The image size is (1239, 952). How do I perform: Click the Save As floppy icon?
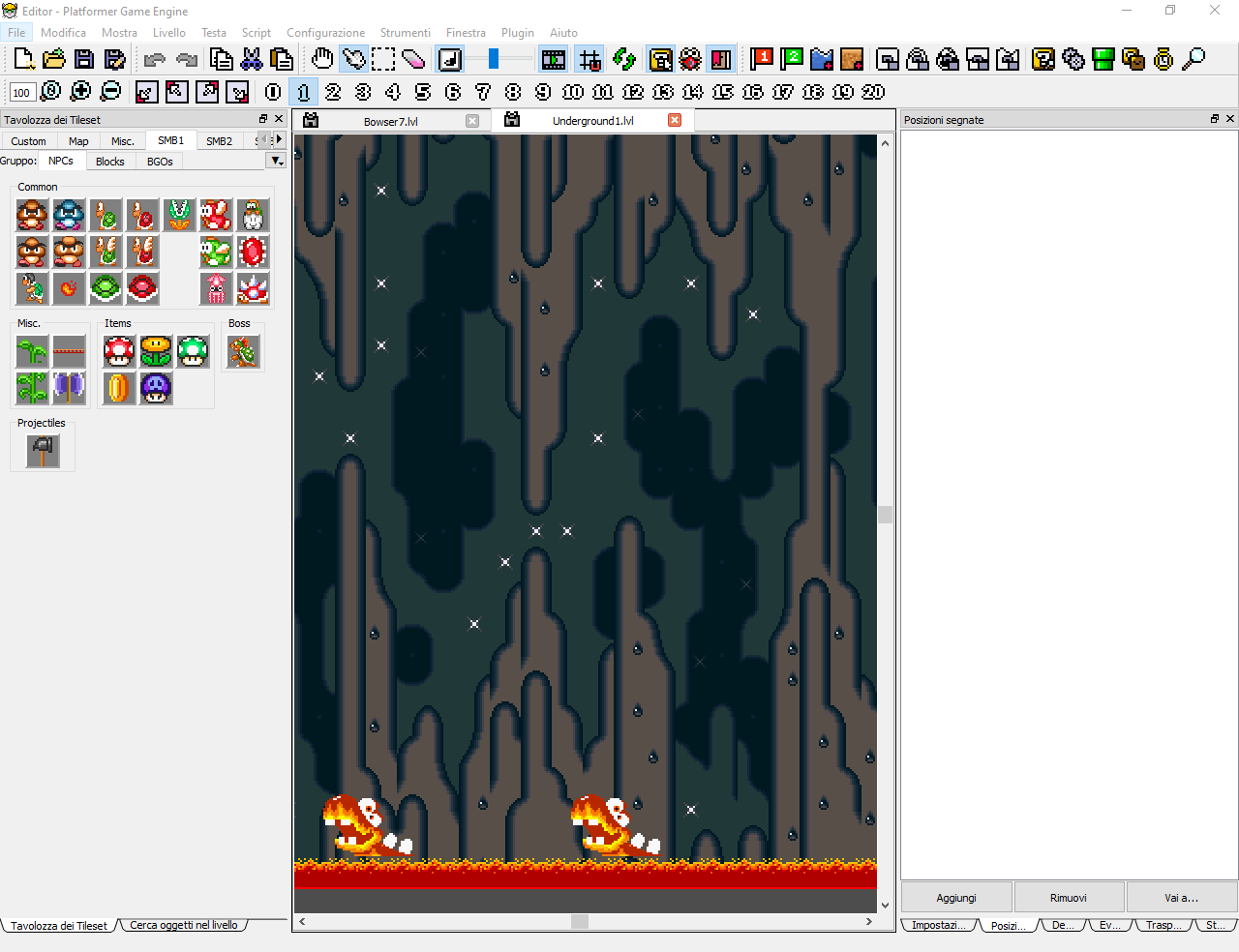pyautogui.click(x=114, y=59)
